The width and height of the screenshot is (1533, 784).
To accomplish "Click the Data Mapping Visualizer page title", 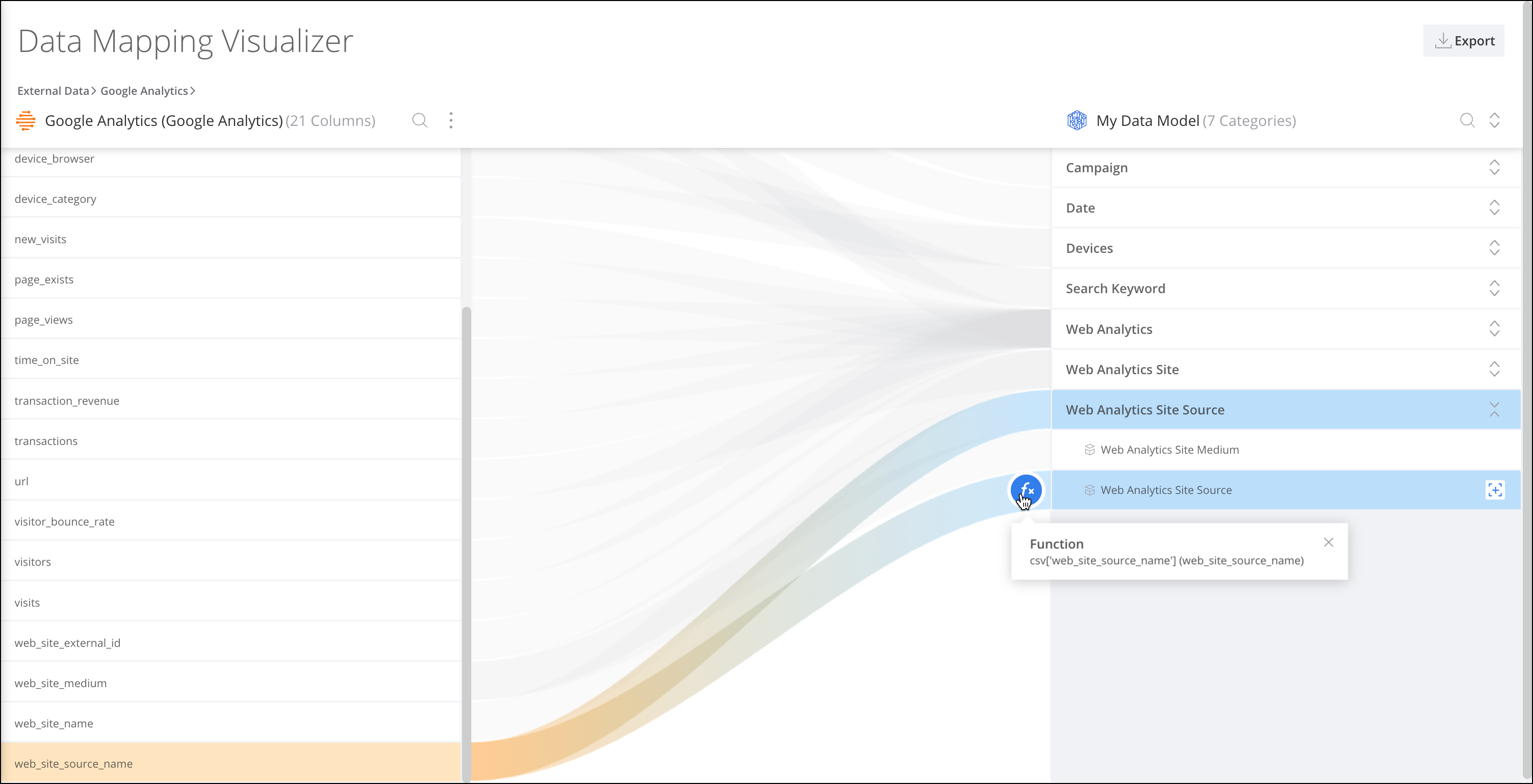I will [x=185, y=41].
